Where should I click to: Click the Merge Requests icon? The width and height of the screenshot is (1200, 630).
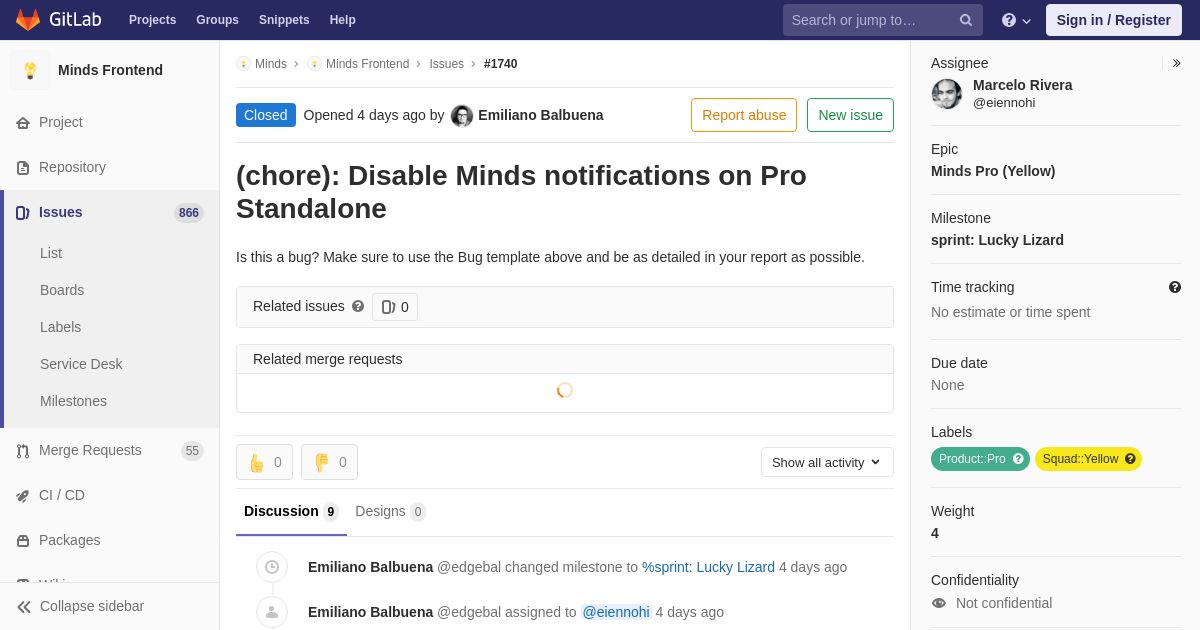(x=23, y=451)
